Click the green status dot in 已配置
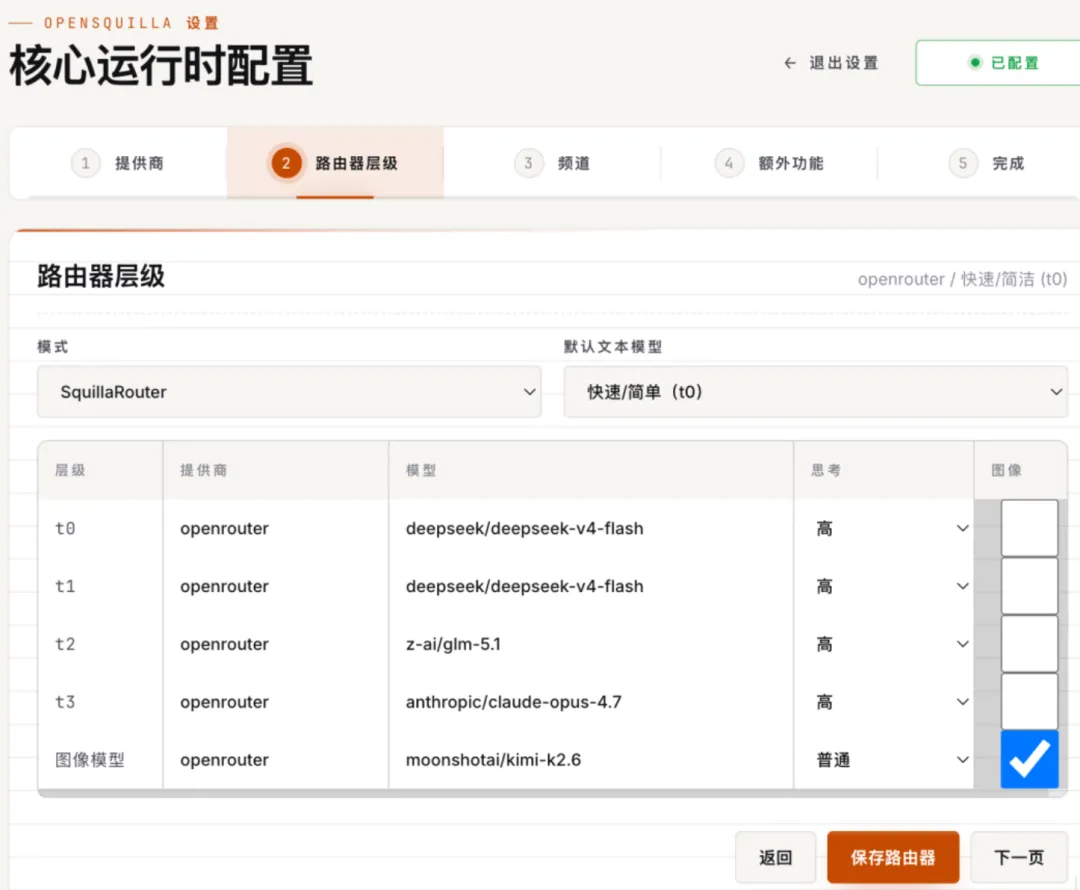 tap(975, 63)
